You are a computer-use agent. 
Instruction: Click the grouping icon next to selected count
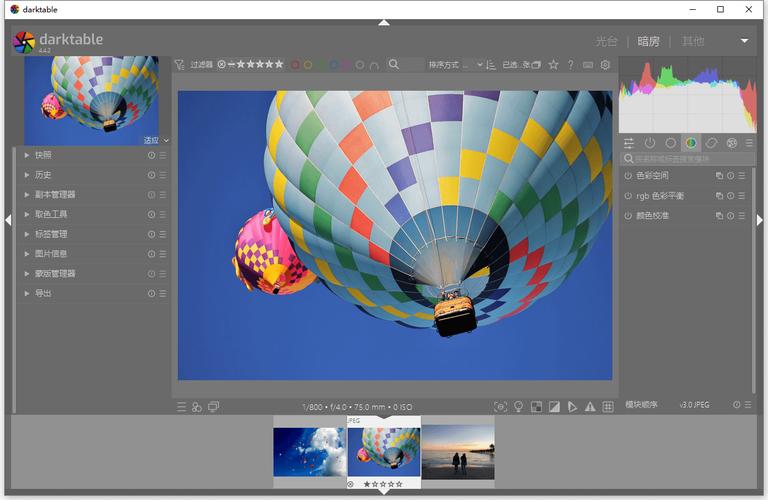(x=536, y=65)
